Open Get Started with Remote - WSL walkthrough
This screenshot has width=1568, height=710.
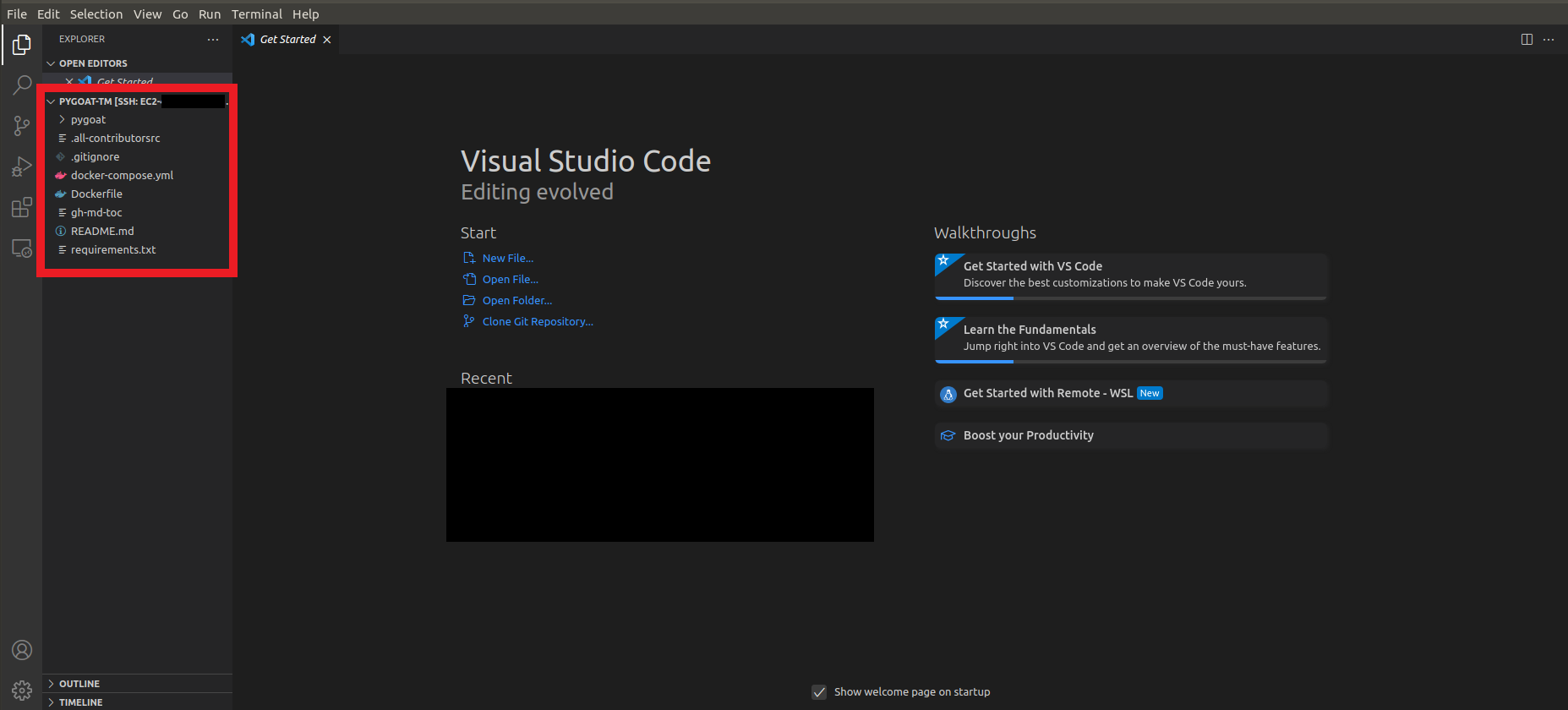click(x=1131, y=393)
